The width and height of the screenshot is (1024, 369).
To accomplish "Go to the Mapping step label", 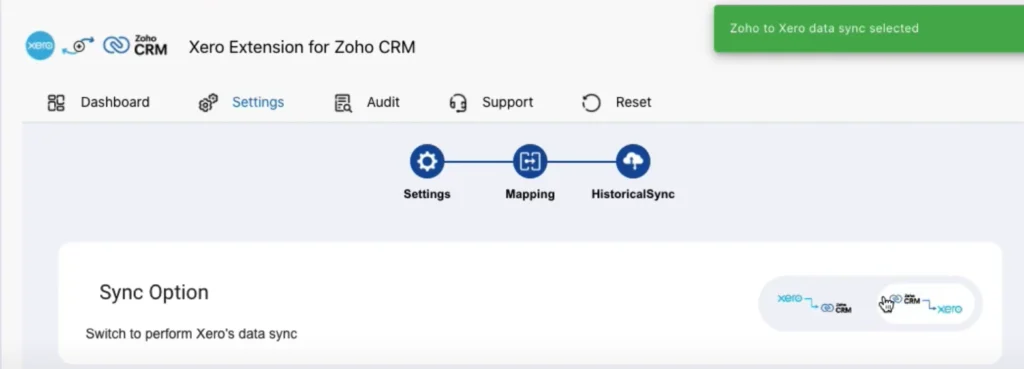I will [x=530, y=194].
